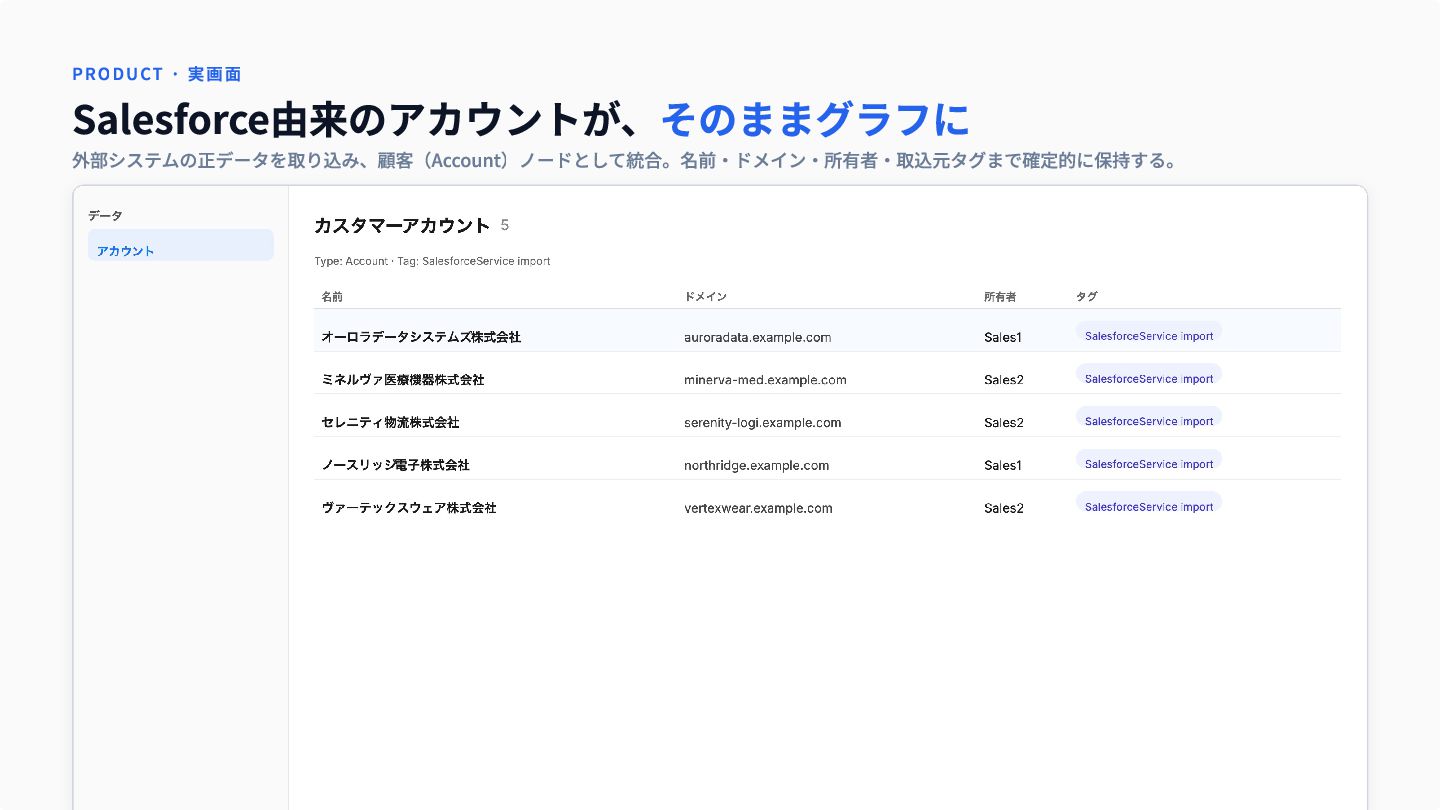
Task: Click the subtitle starting with 外部システムの正データ
Action: tap(625, 160)
